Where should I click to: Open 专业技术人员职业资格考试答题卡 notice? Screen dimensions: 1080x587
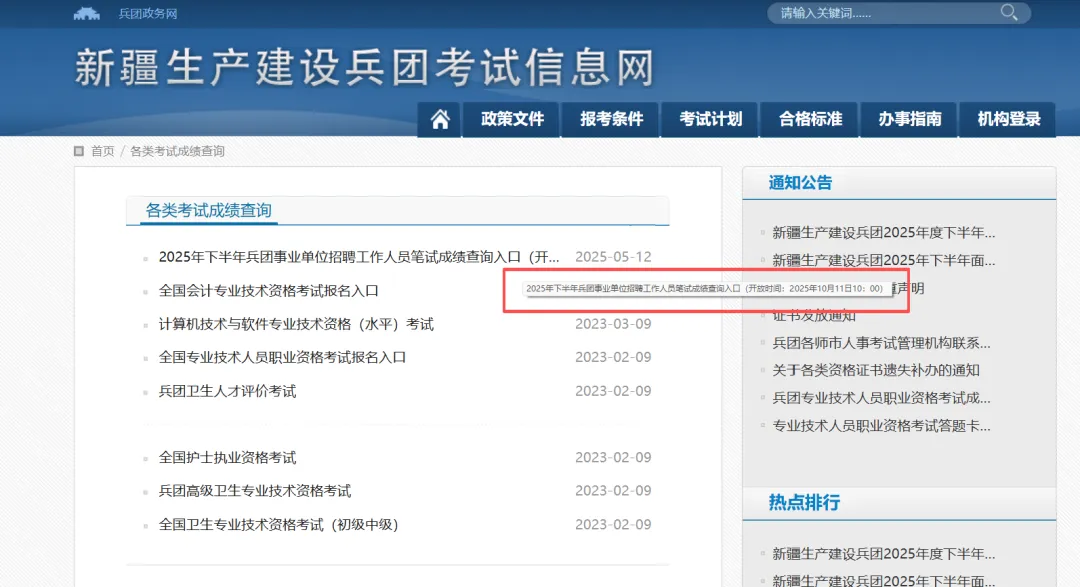[x=881, y=426]
